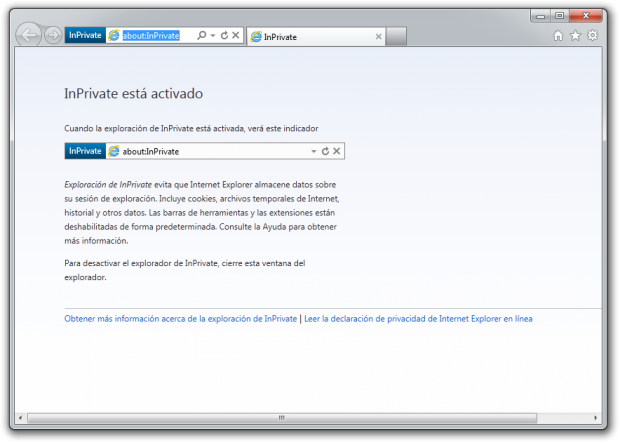Open the link Leer la declaración de privacidad
Image resolution: width=620 pixels, height=443 pixels.
tap(418, 319)
